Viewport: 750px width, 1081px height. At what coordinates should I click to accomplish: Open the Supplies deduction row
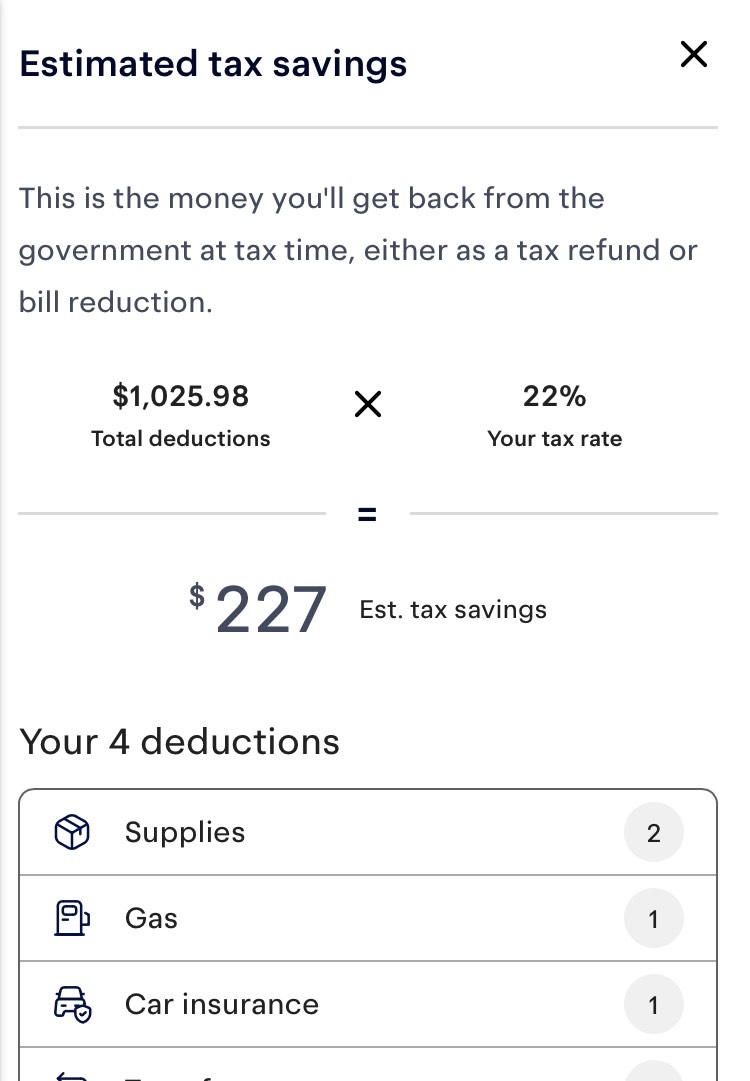(368, 832)
